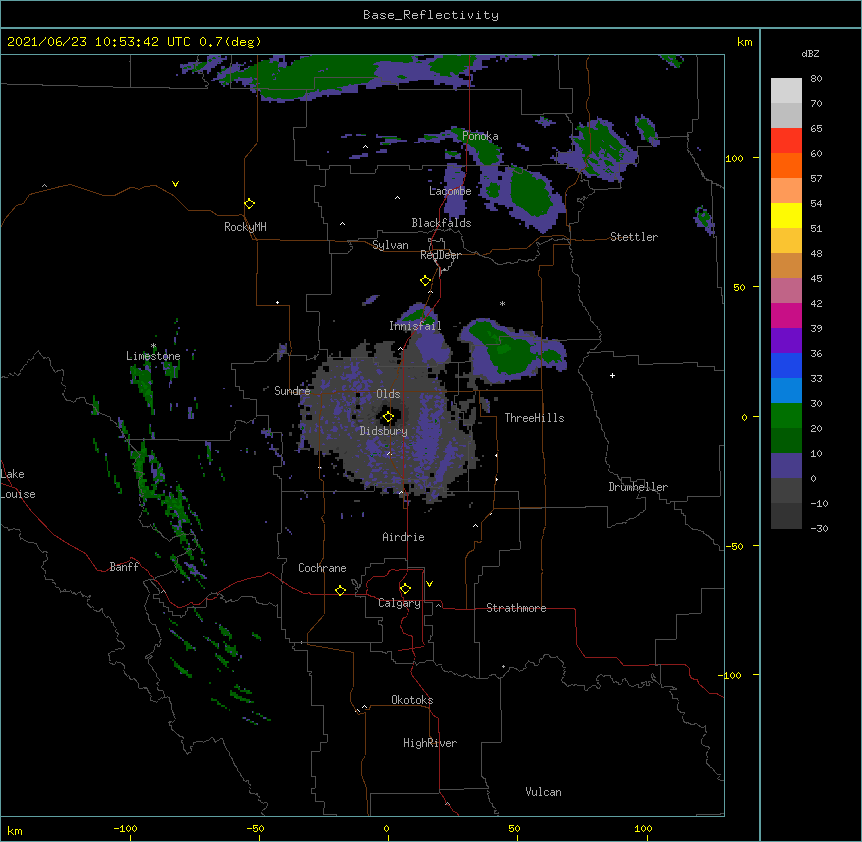862x842 pixels.
Task: Click the Drumheller label
Action: (638, 487)
